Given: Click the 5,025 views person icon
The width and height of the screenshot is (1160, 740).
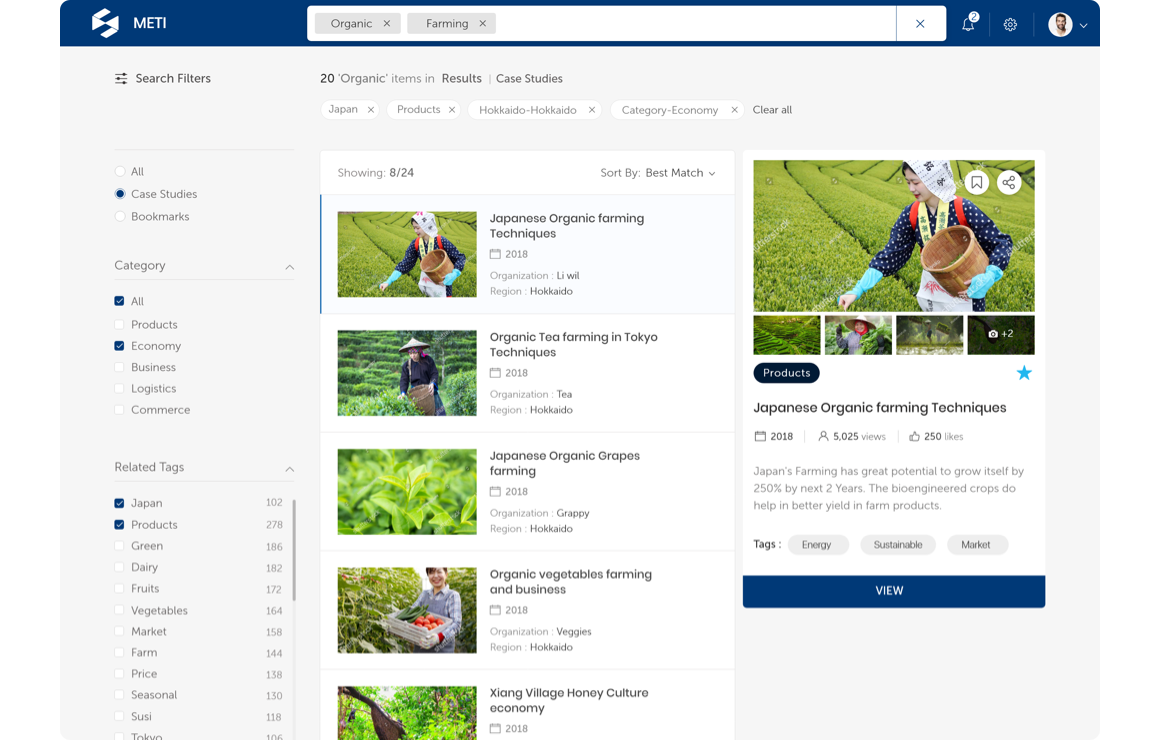Looking at the screenshot, I should pos(823,437).
